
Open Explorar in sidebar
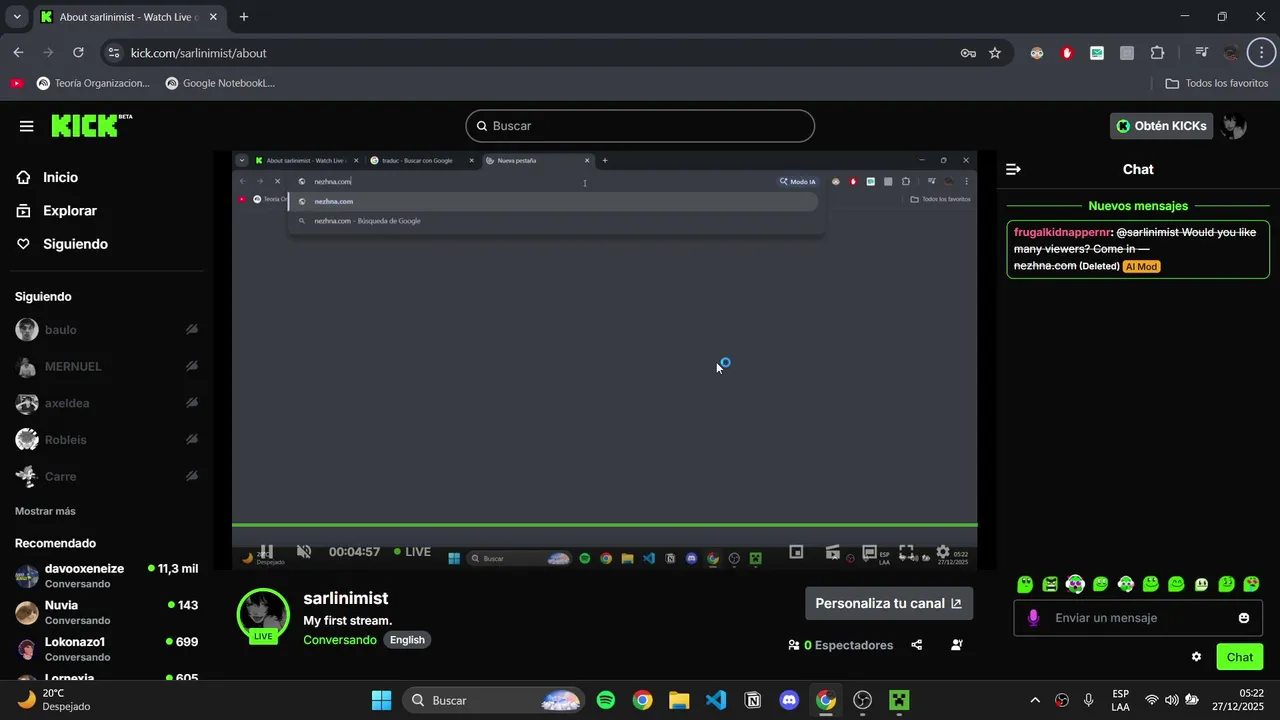(70, 211)
